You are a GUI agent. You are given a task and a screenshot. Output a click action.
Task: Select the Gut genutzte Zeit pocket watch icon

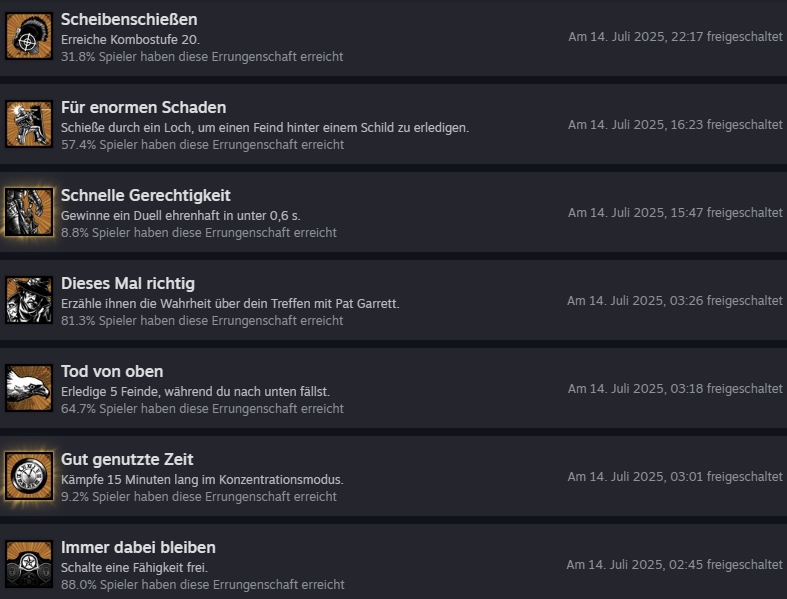[x=29, y=476]
